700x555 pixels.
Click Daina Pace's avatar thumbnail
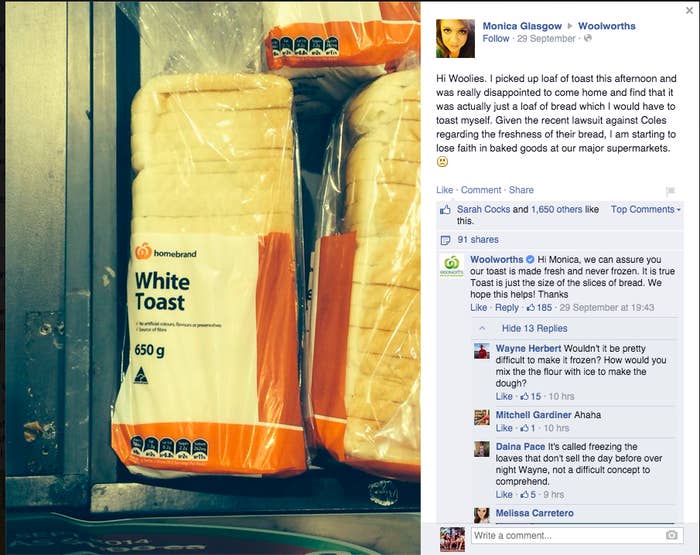tap(482, 449)
